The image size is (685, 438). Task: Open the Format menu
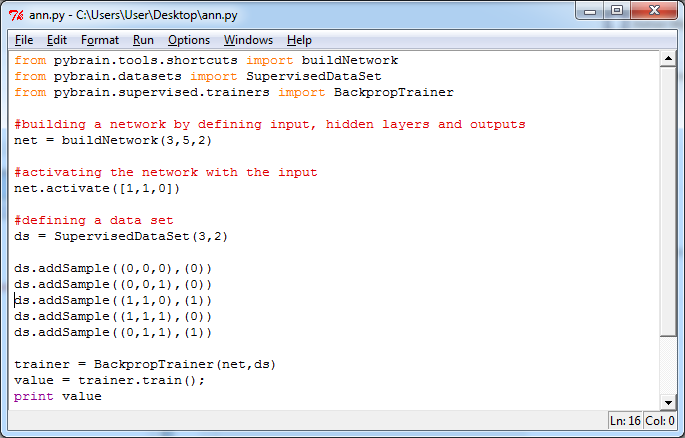click(100, 40)
